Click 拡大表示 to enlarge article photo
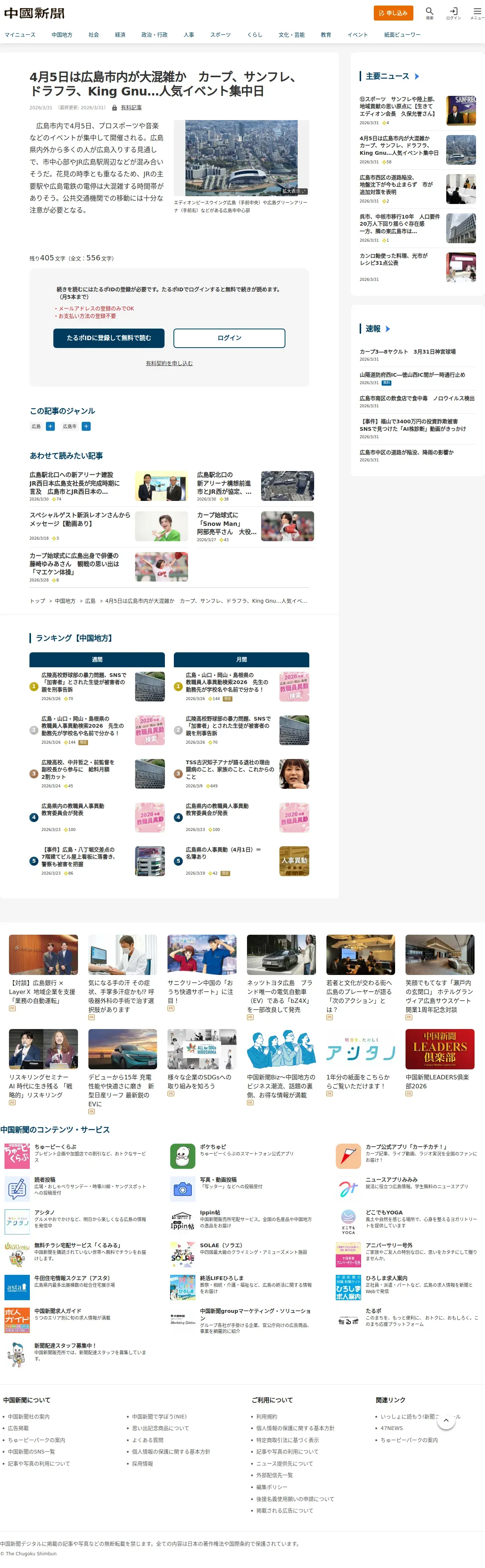485x1568 pixels. point(293,191)
